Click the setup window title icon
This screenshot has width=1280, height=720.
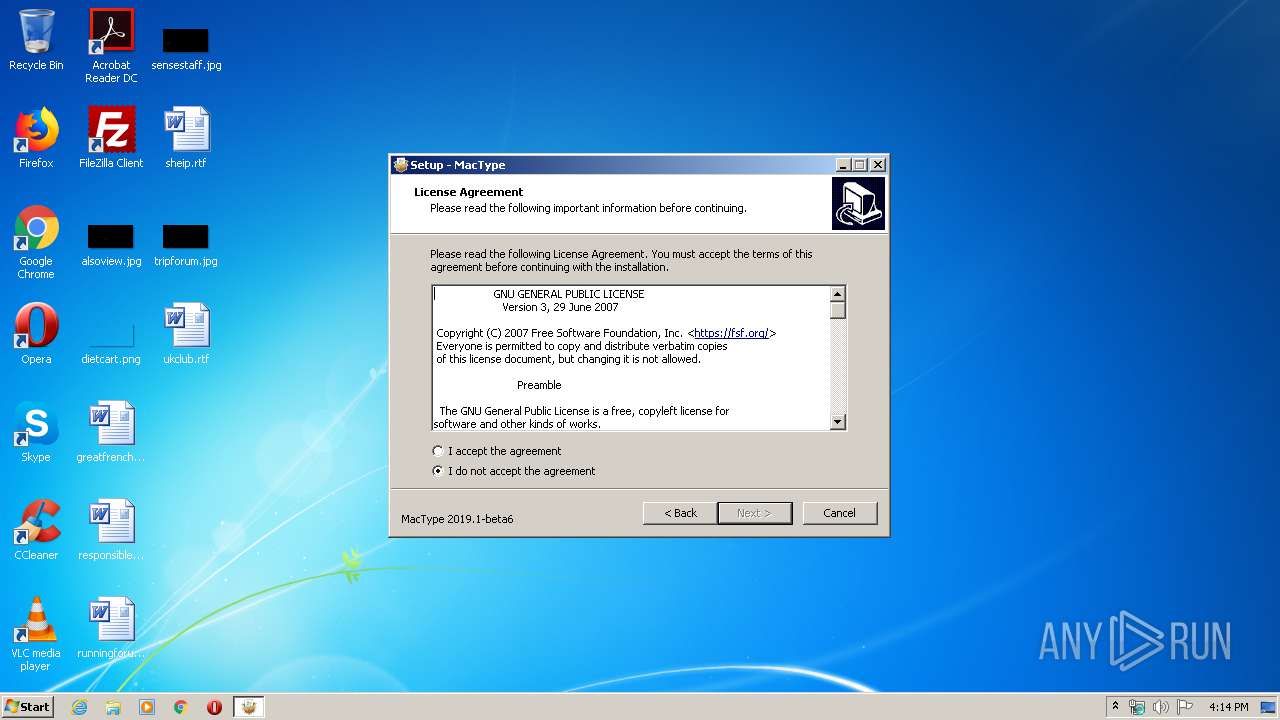pos(401,165)
